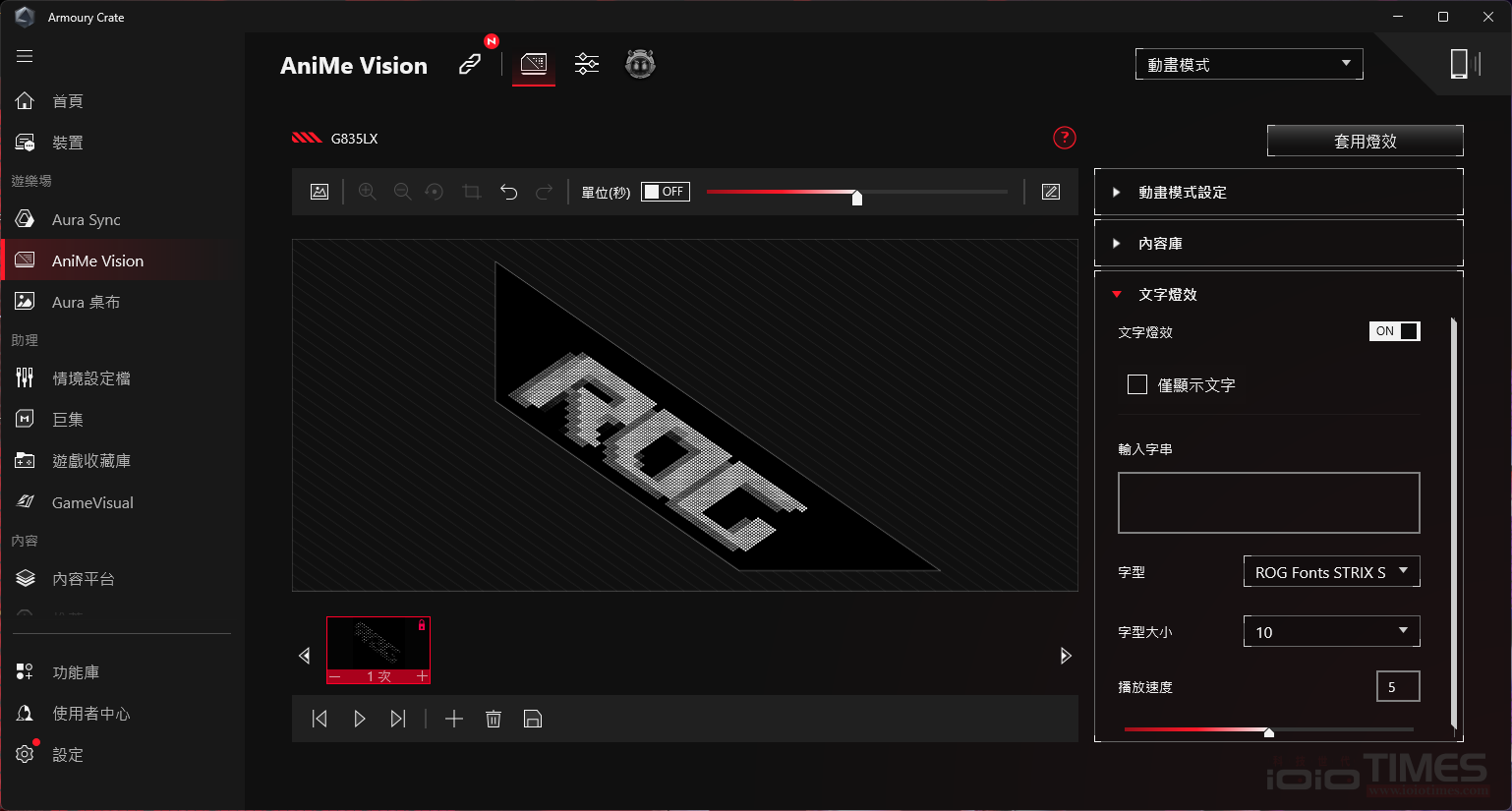
Task: Expand the 內容庫 section
Action: coord(1279,243)
